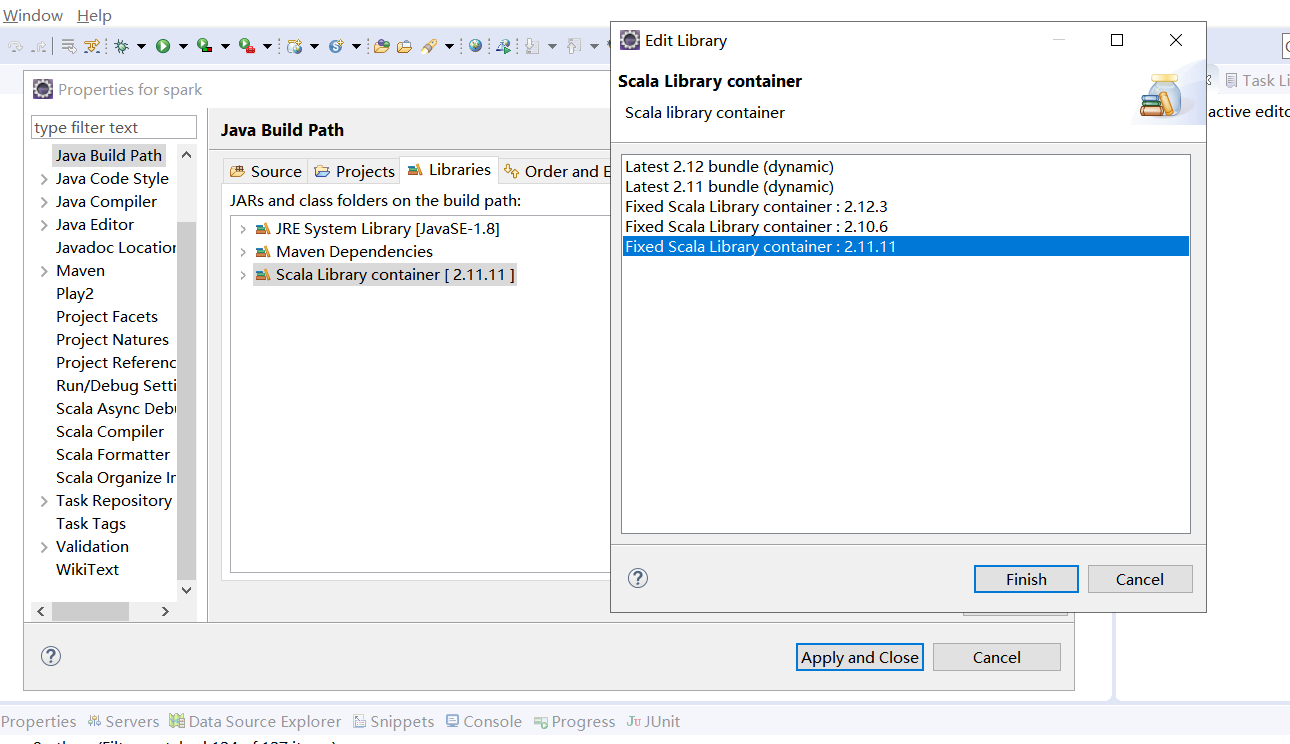Expand Java Compiler properties category
Screen dimensions: 1290x744
(44, 202)
